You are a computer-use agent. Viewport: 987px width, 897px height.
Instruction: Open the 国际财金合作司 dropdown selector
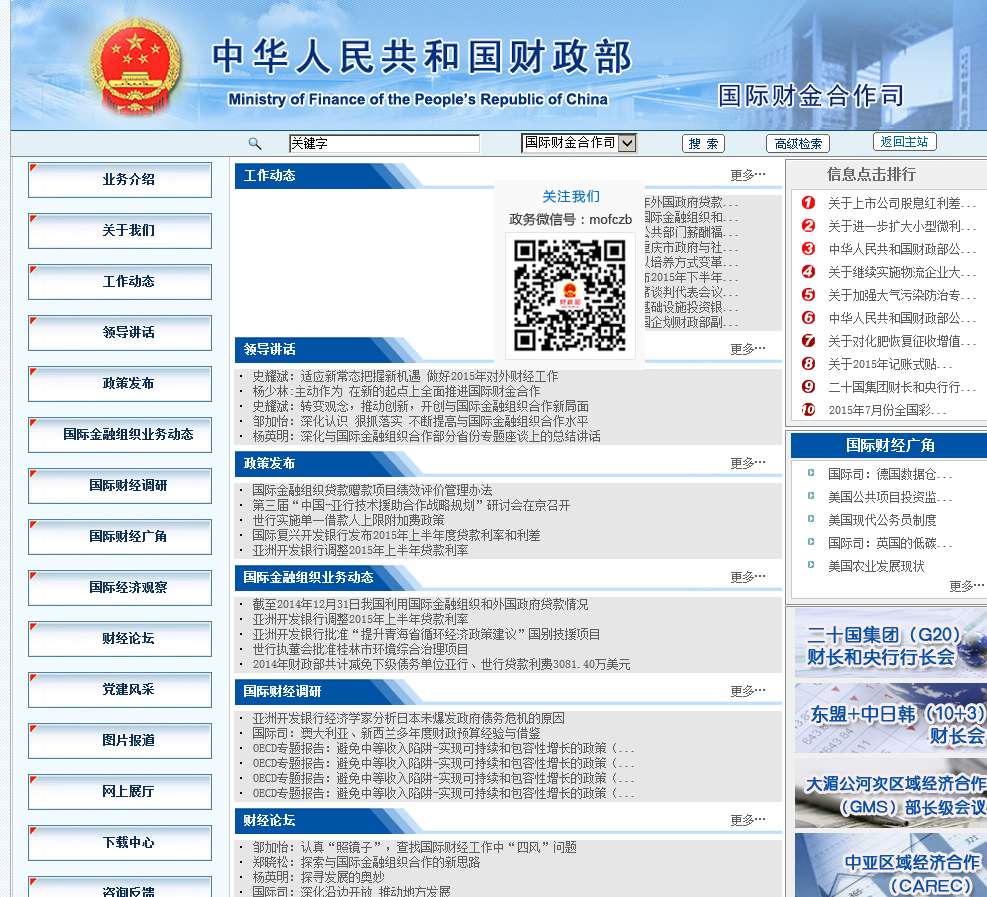tap(579, 143)
